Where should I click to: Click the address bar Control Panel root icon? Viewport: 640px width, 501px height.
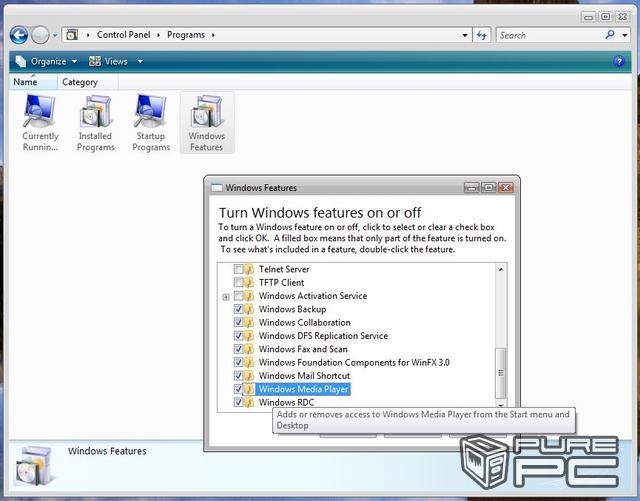[72, 35]
